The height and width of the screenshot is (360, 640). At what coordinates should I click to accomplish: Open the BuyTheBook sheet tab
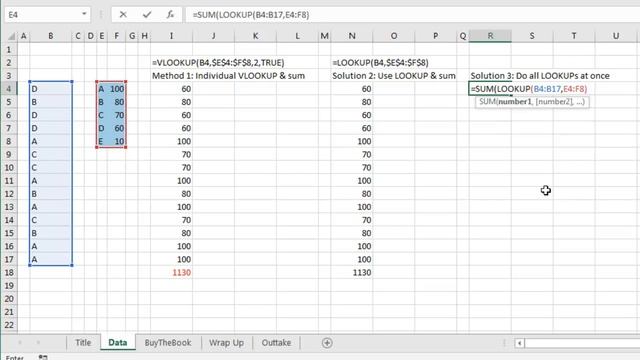point(168,343)
